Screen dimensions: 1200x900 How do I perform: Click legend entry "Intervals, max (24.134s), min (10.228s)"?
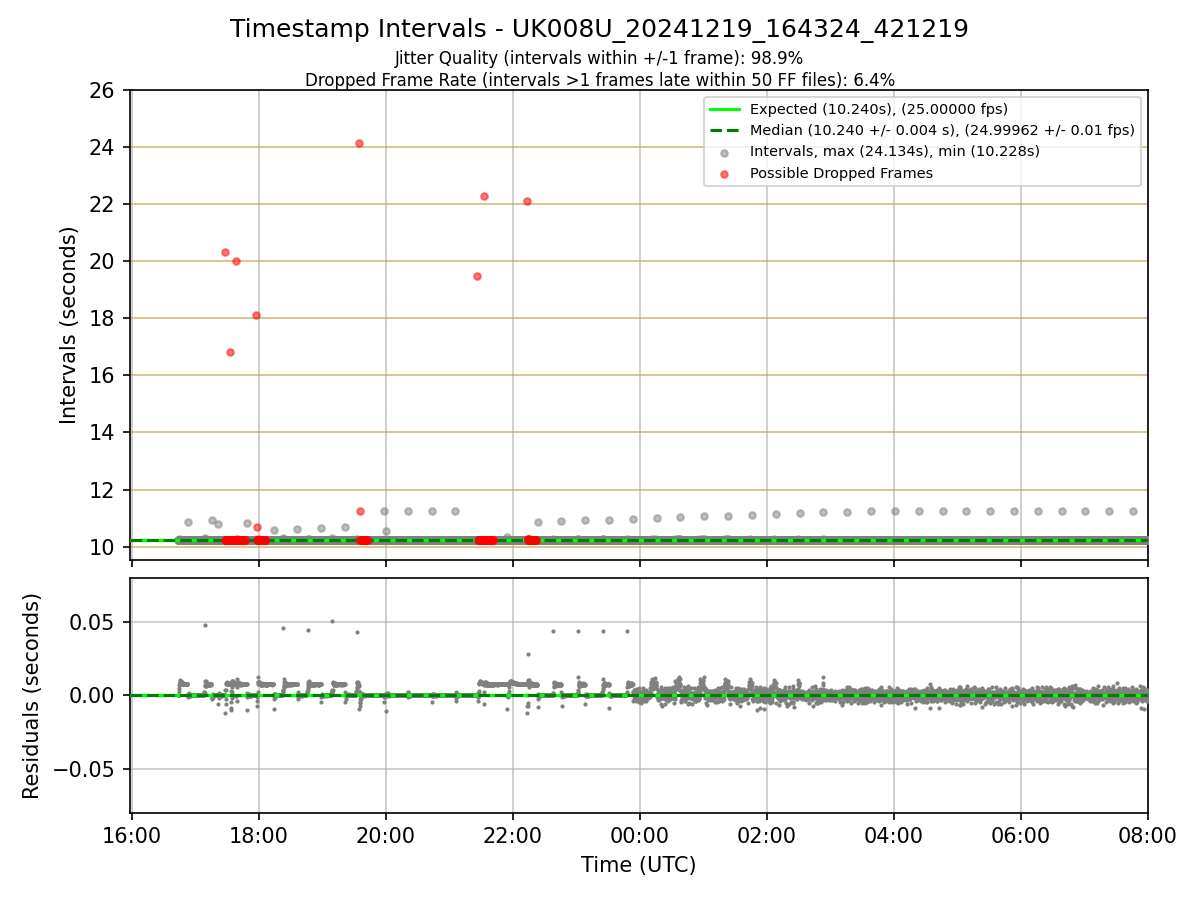[x=895, y=151]
